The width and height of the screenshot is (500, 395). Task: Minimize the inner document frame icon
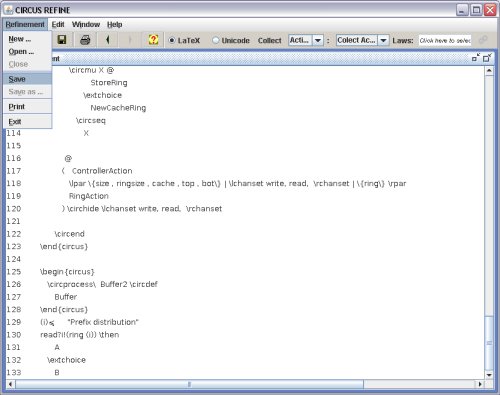[476, 58]
